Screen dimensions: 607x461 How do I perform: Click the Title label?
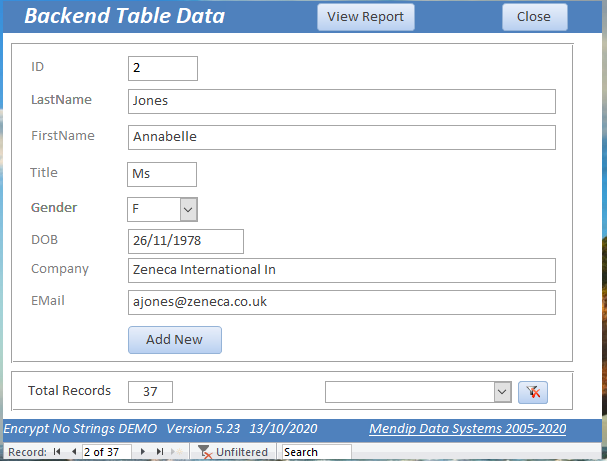(x=44, y=173)
